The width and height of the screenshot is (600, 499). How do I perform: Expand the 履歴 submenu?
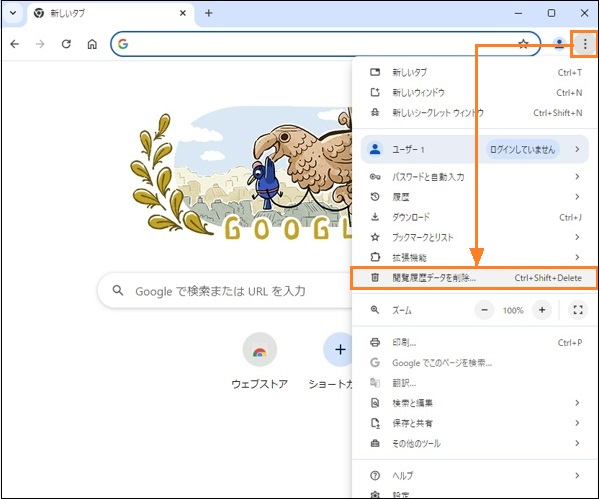[x=470, y=197]
